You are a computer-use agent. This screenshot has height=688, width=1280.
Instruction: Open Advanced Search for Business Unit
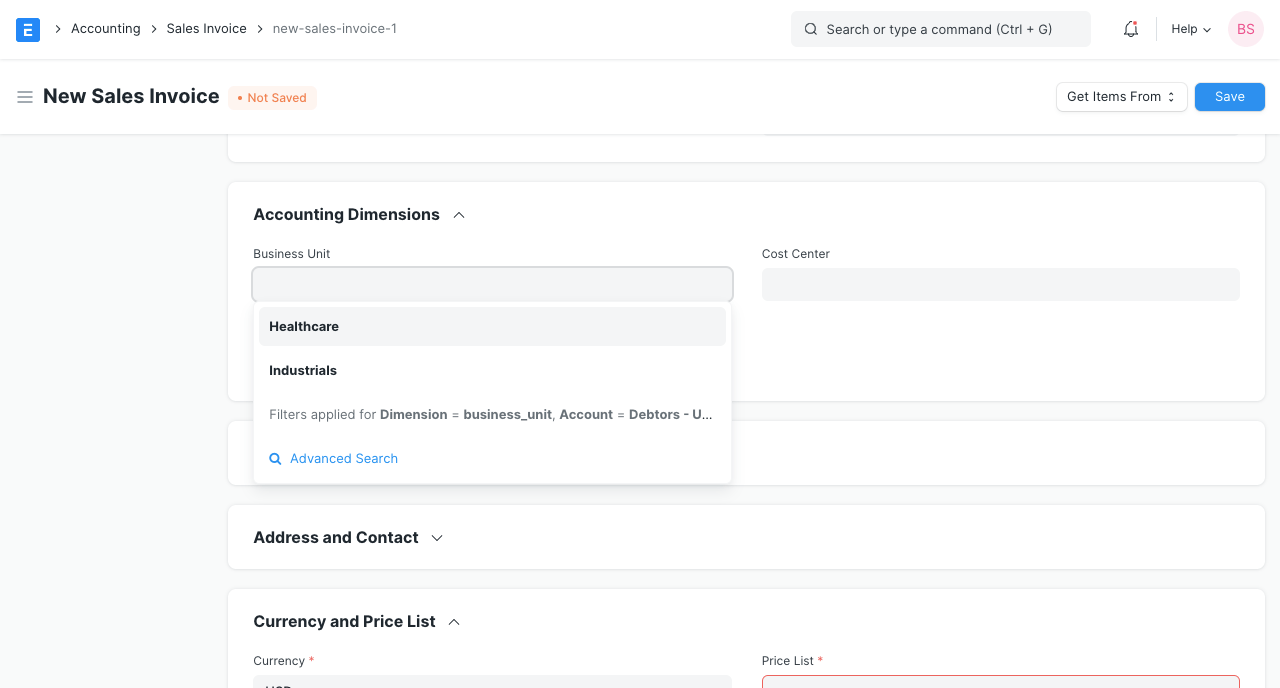coord(343,458)
